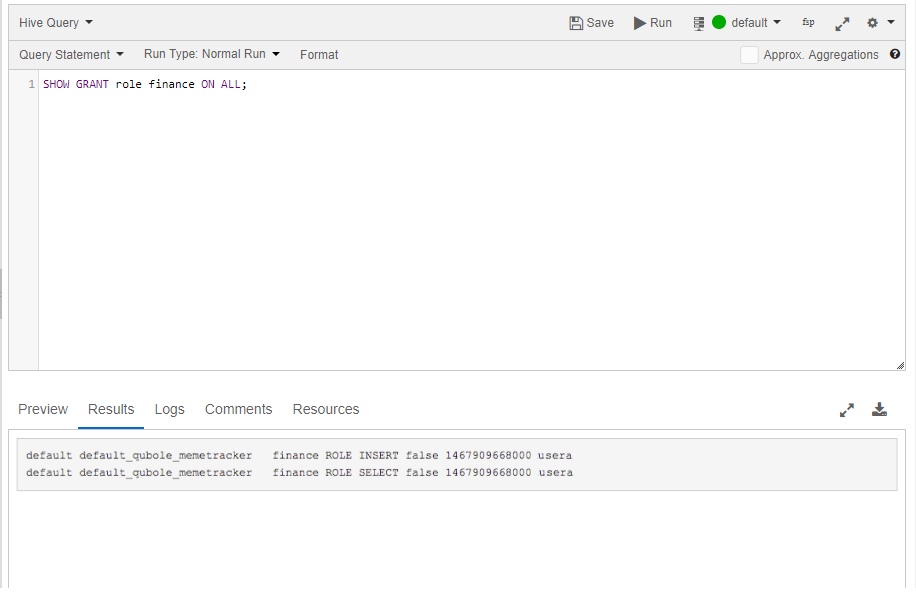Open the Query Statement dropdown
Image resolution: width=916 pixels, height=607 pixels.
coord(71,54)
